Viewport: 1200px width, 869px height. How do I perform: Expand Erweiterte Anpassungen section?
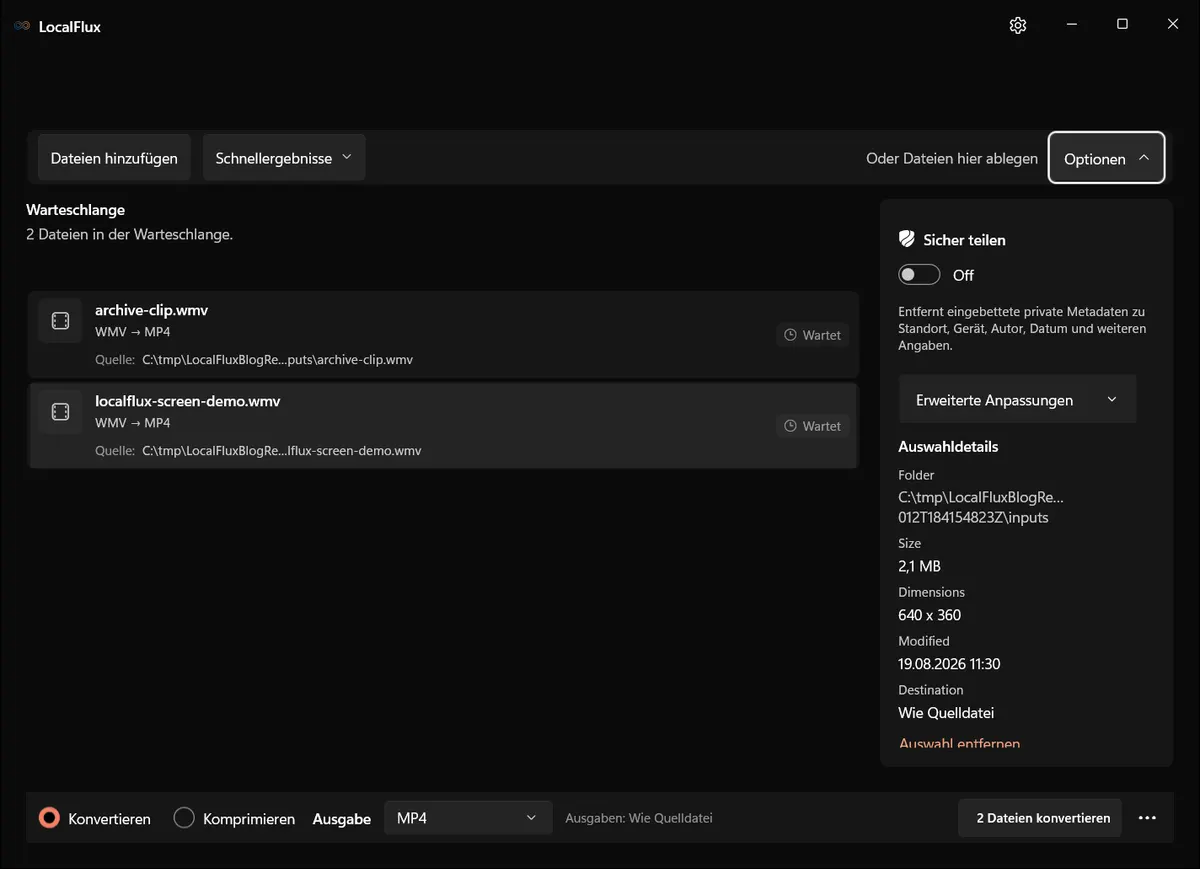coord(1017,400)
